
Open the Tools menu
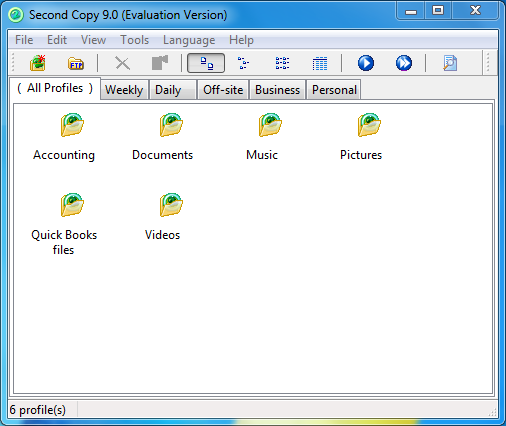pyautogui.click(x=134, y=40)
